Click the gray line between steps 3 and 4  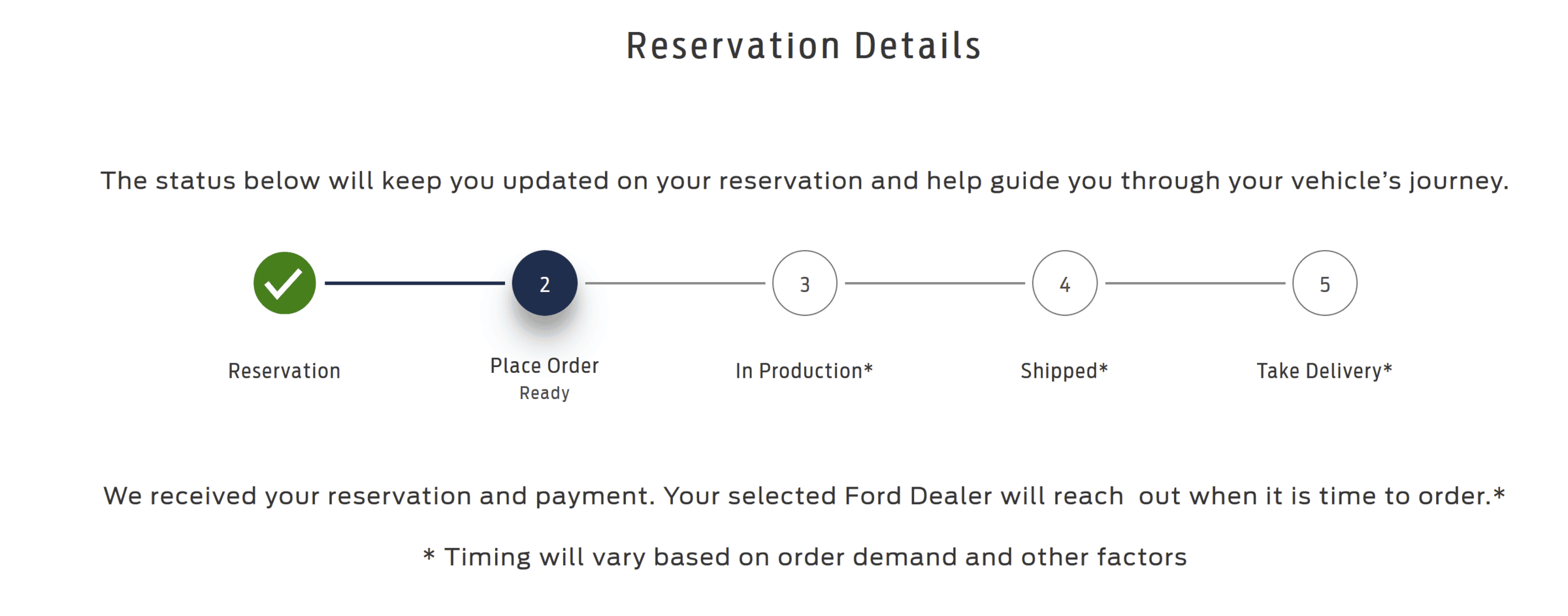(935, 283)
